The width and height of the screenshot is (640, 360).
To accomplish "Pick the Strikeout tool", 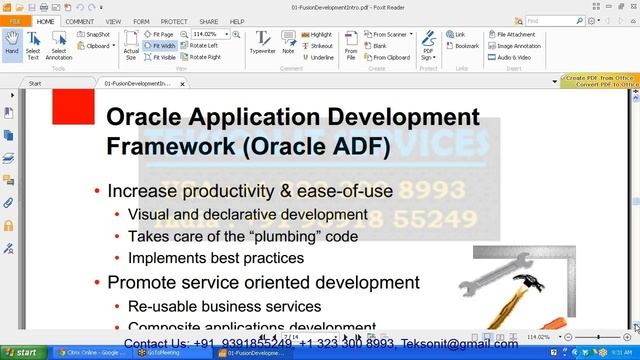I will (x=318, y=46).
